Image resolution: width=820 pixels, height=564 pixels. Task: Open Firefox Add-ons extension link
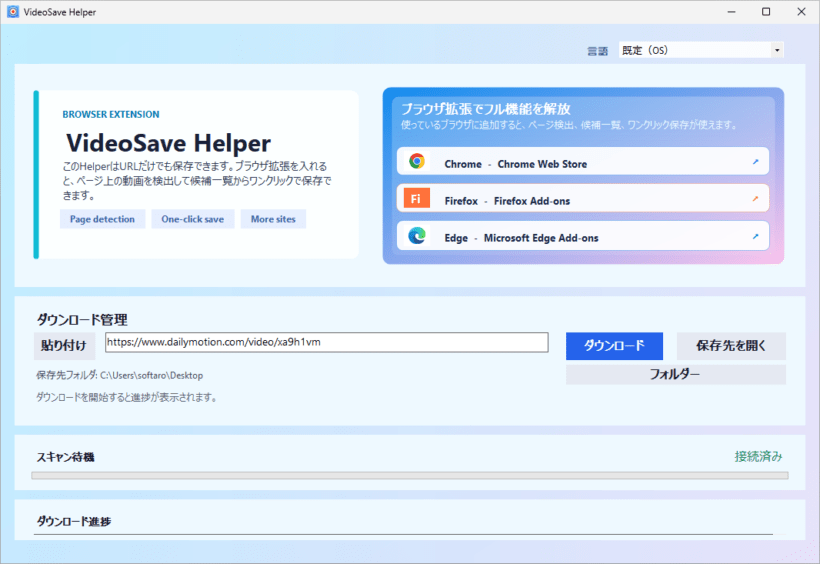[583, 198]
